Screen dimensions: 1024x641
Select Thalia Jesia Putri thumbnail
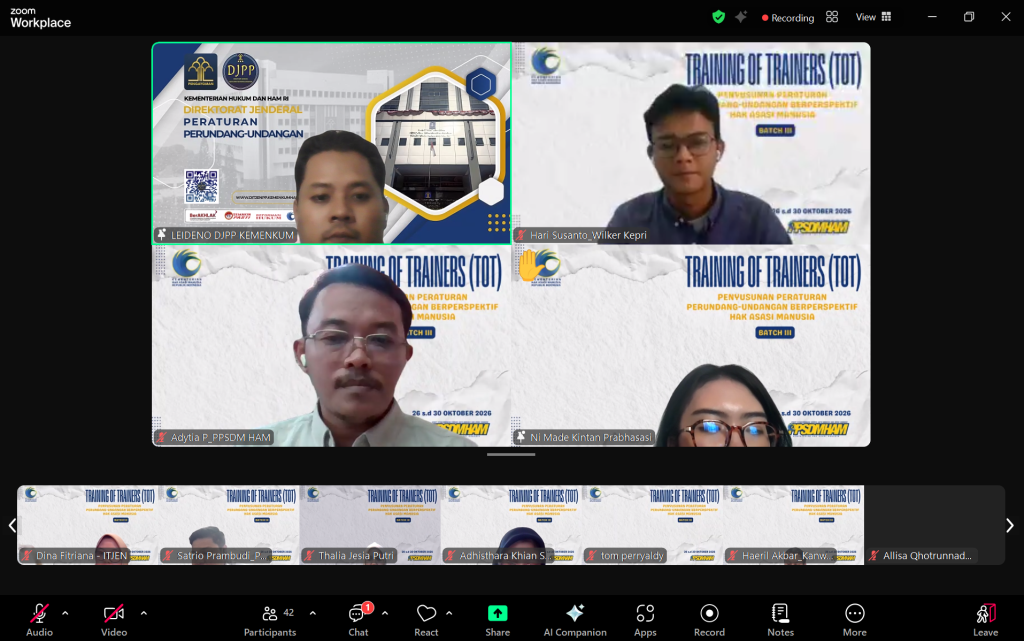click(x=370, y=525)
